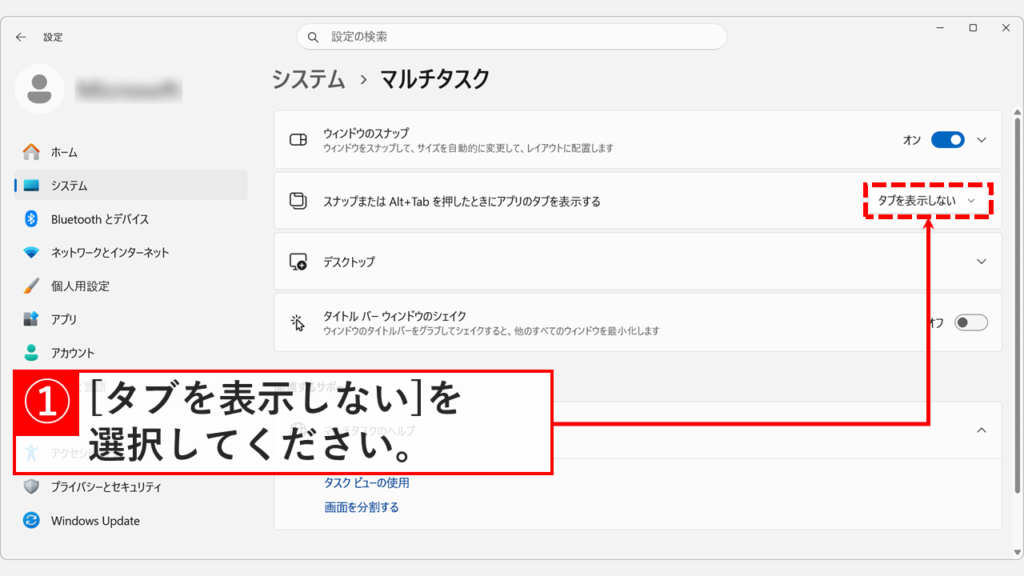Click the privacy shield icon

[31, 487]
